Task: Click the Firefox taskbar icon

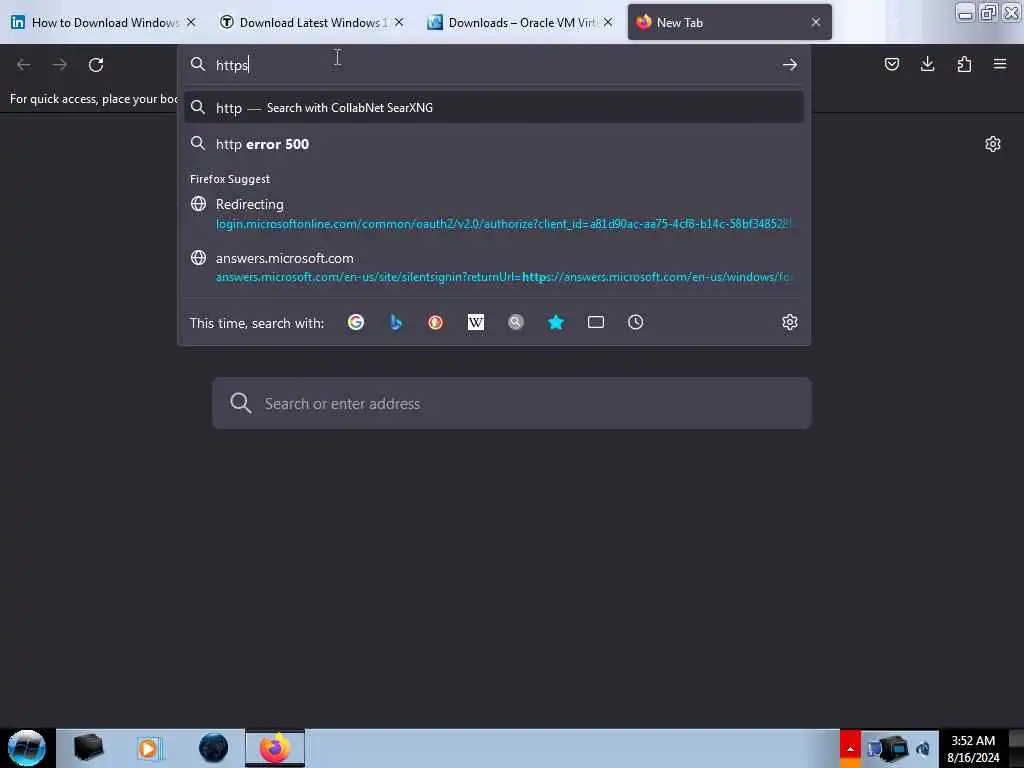Action: click(275, 748)
